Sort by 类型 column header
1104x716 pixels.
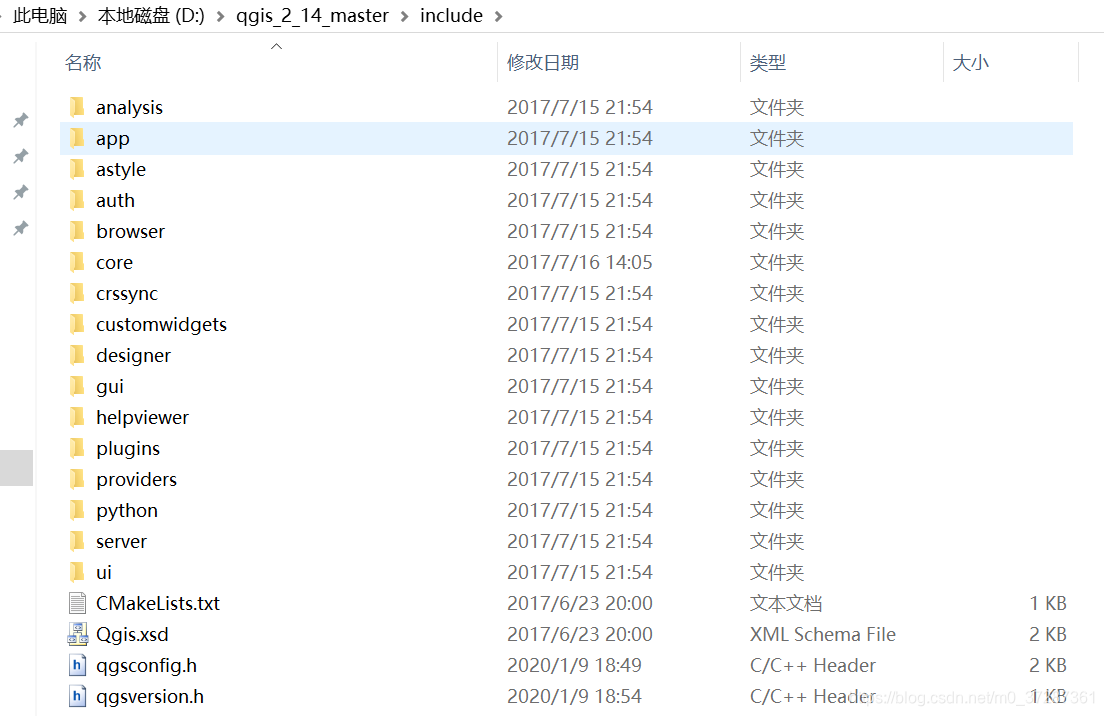[x=767, y=63]
